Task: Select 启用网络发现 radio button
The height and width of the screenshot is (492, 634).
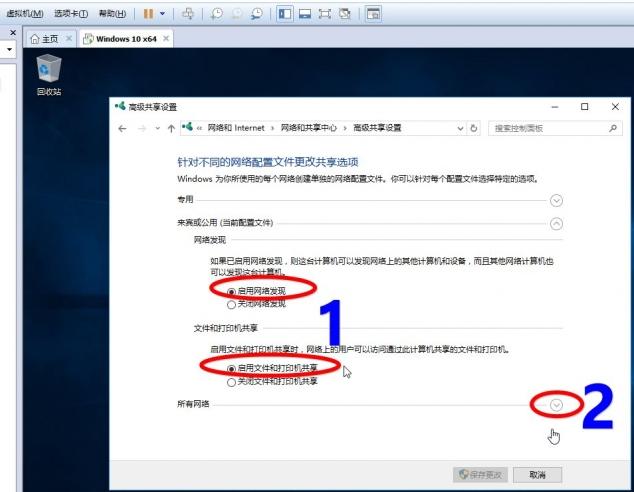Action: (x=231, y=291)
